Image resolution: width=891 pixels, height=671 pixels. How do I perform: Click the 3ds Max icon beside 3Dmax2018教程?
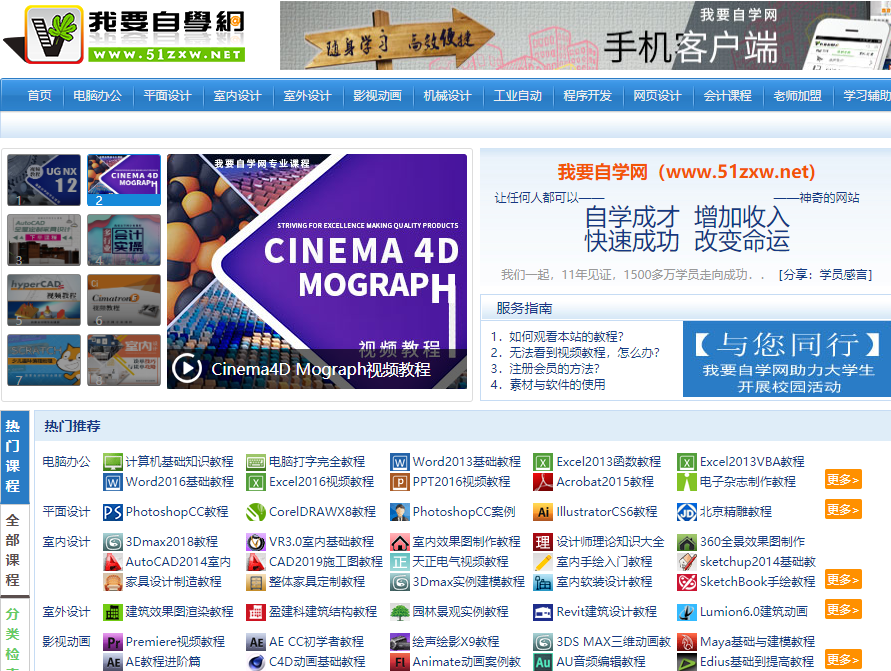click(113, 543)
